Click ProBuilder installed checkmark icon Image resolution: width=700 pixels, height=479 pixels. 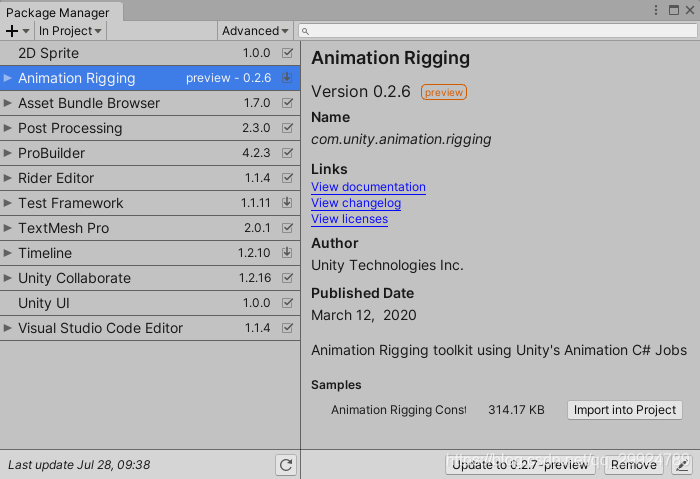288,153
